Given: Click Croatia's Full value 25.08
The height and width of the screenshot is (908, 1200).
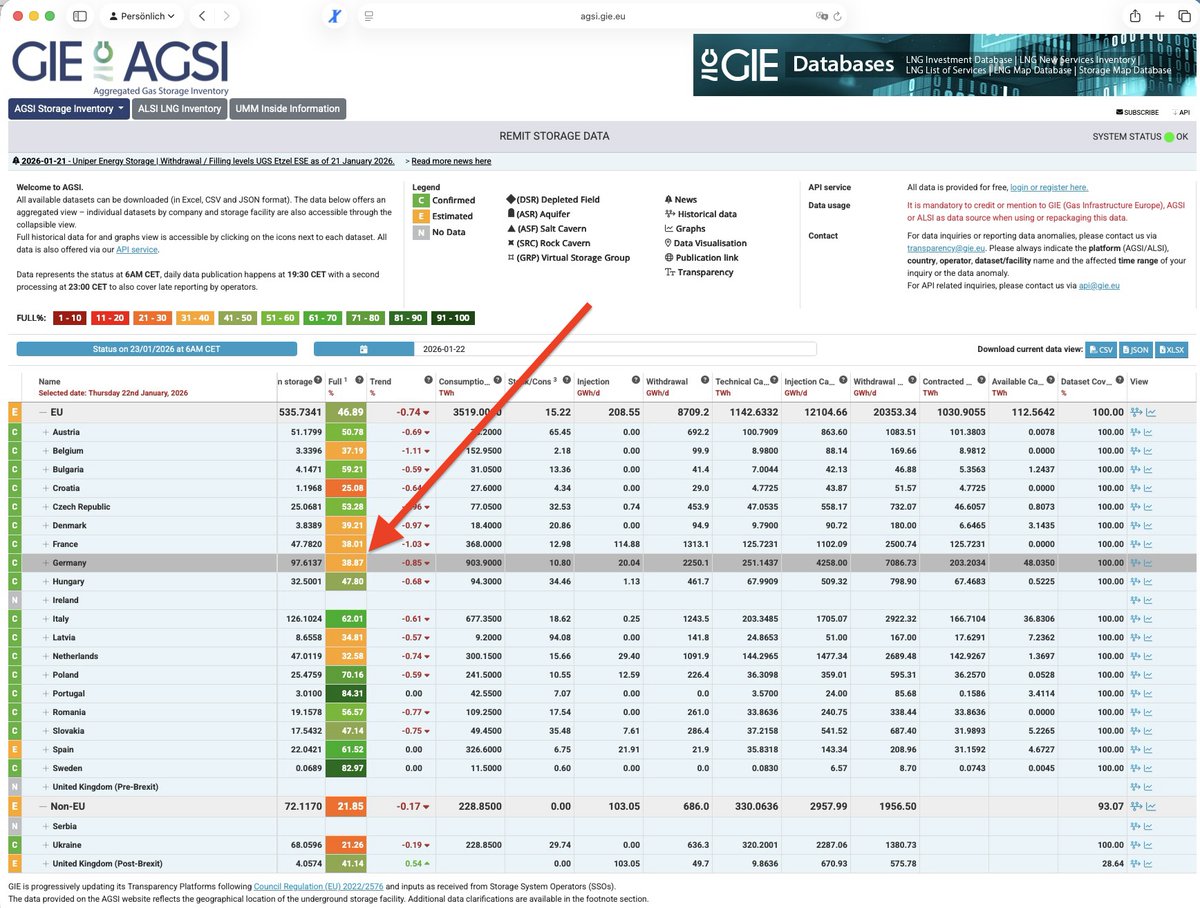Looking at the screenshot, I should coord(346,488).
